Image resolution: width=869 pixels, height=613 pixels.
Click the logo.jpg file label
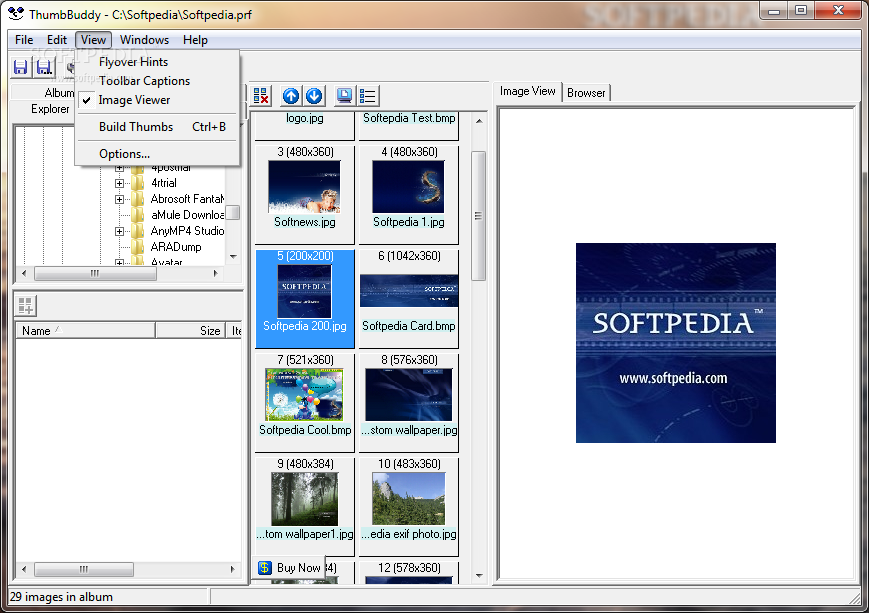click(x=304, y=118)
